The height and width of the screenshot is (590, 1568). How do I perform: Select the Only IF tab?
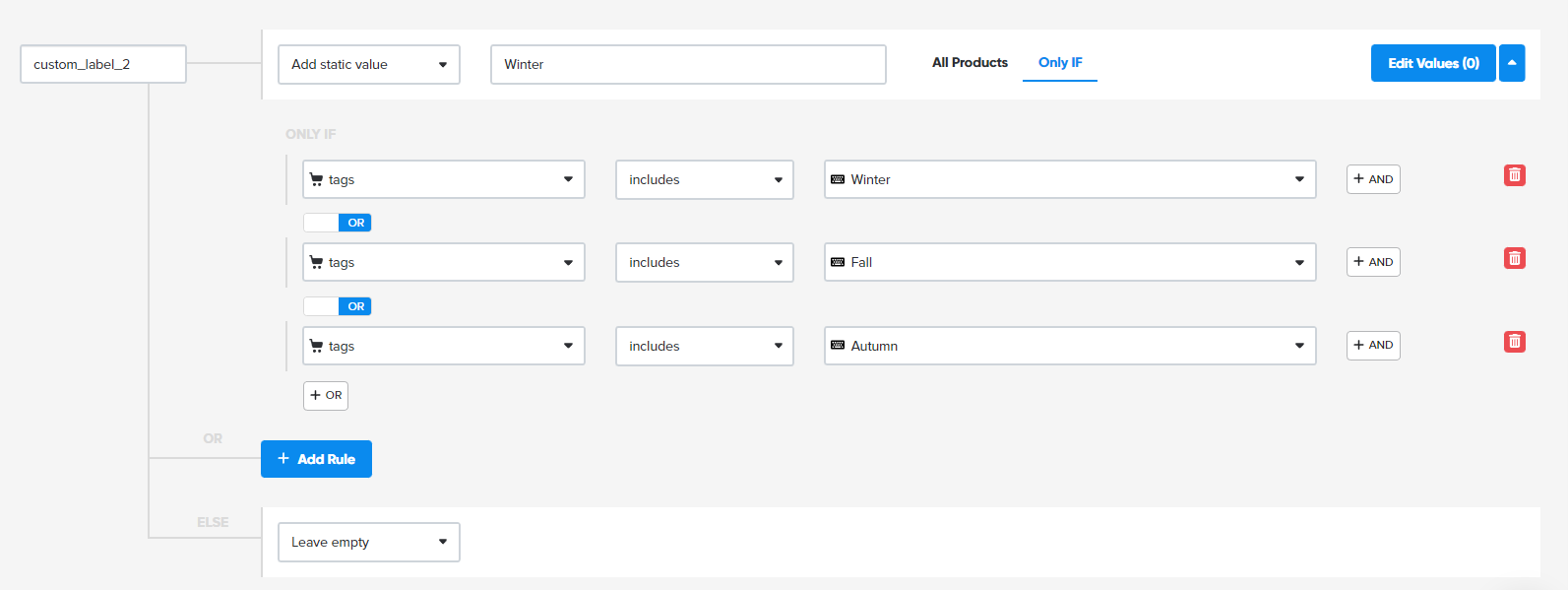point(1060,63)
